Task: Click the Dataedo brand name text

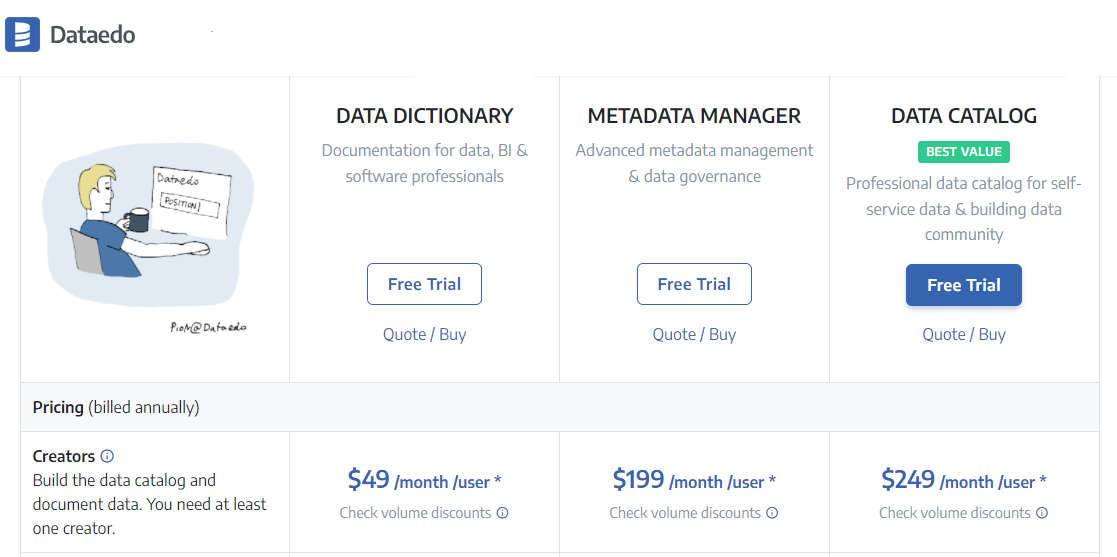Action: click(x=93, y=34)
